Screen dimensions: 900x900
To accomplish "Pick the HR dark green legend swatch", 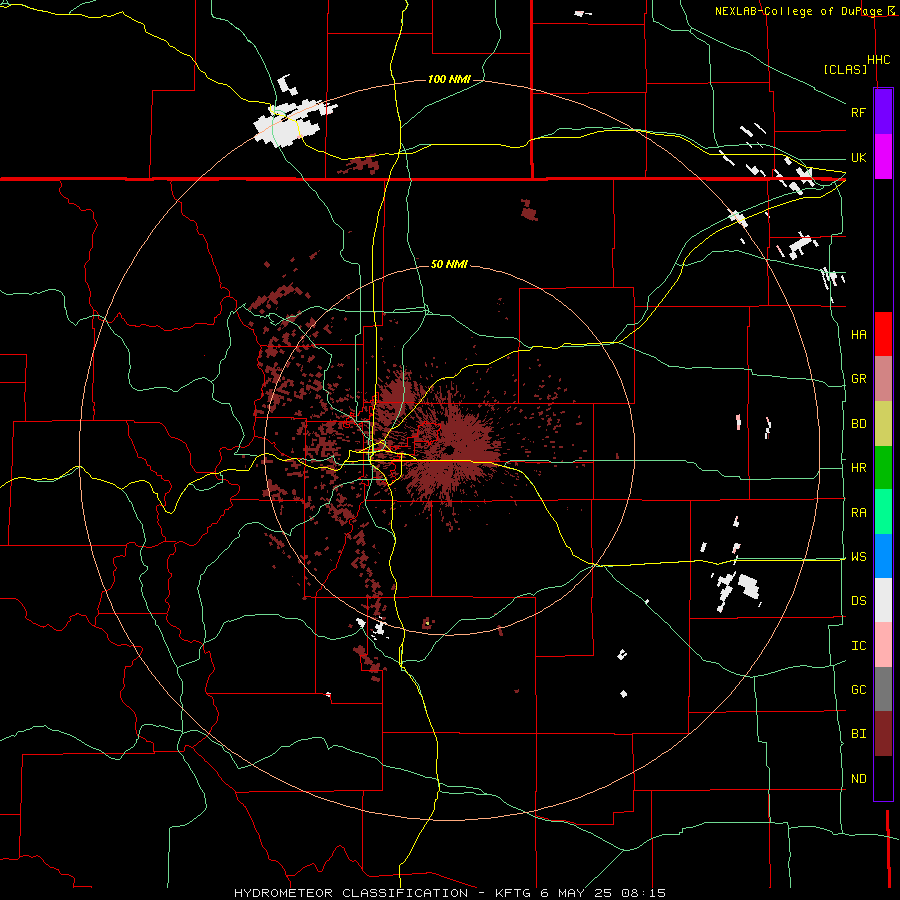I will pos(883,468).
